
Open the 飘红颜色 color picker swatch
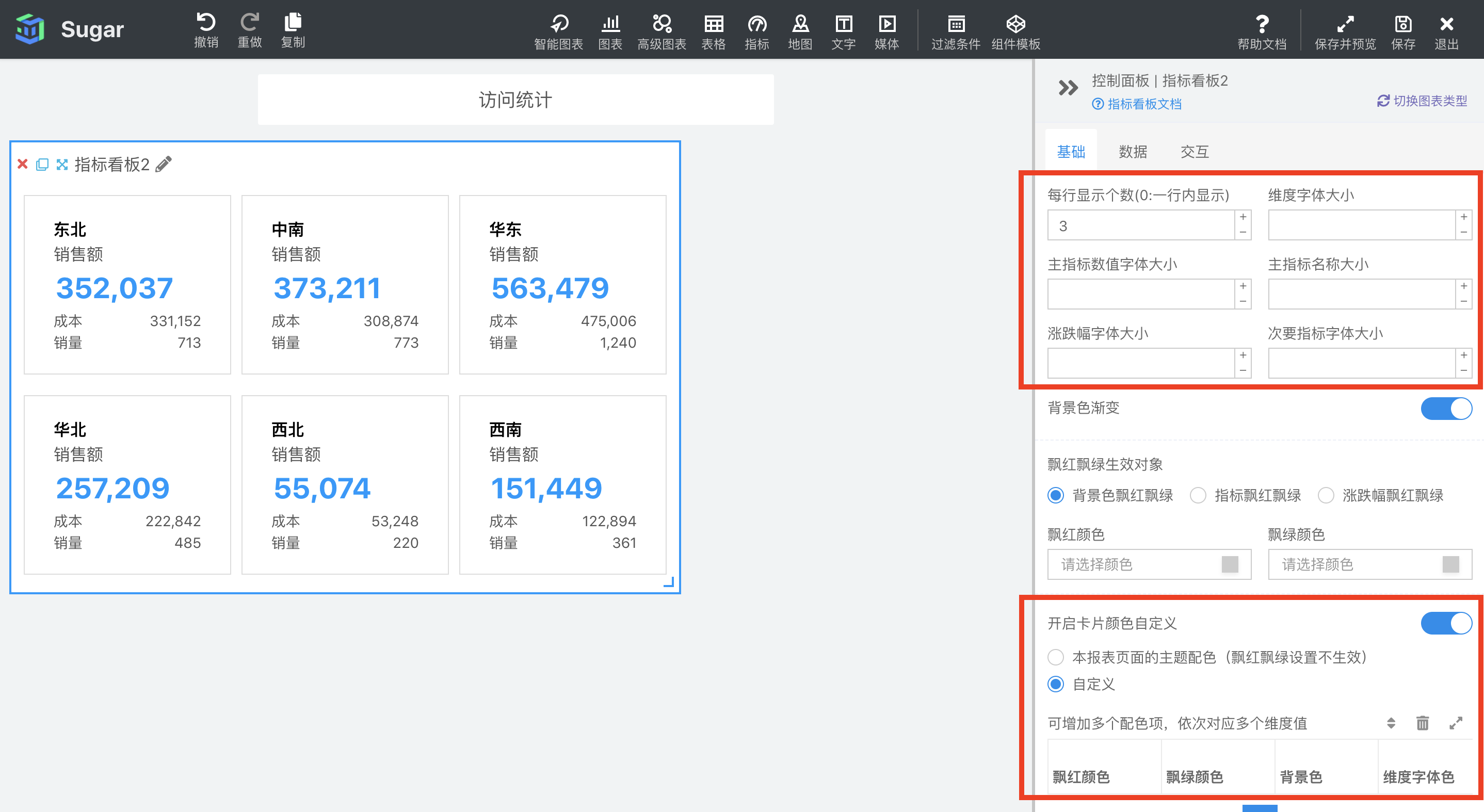(1230, 564)
